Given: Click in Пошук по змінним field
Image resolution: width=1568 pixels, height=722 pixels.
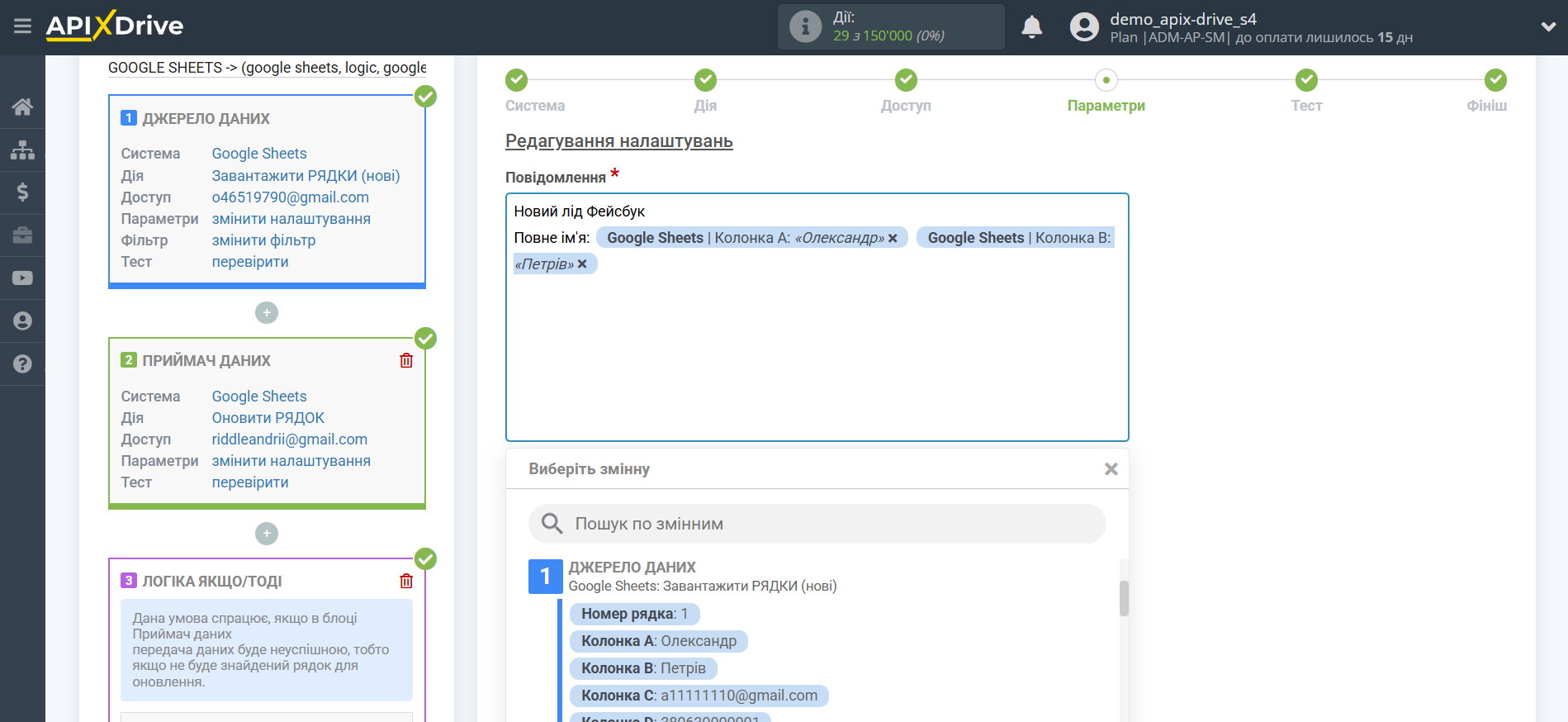Looking at the screenshot, I should coord(817,524).
